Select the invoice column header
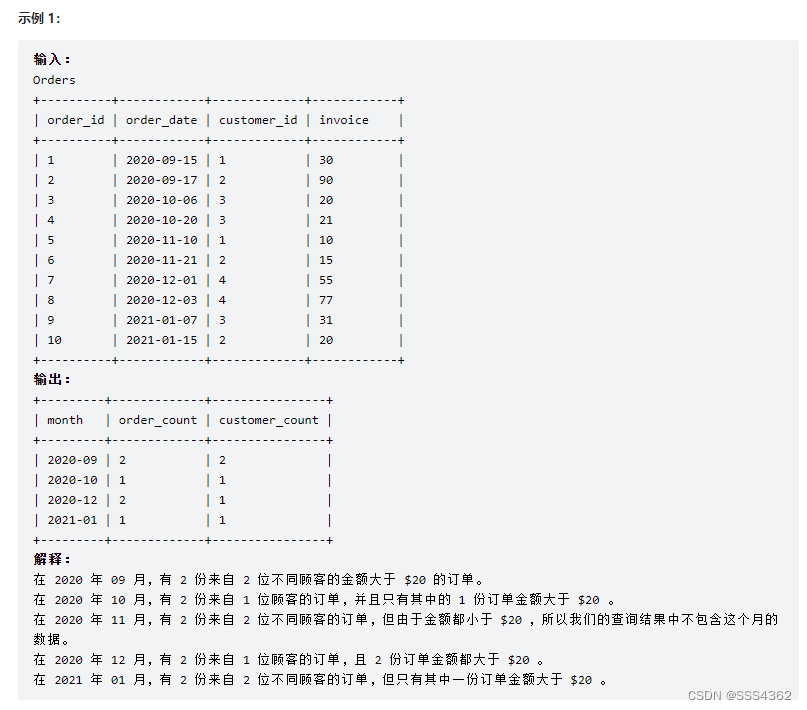807x710 pixels. click(x=344, y=120)
